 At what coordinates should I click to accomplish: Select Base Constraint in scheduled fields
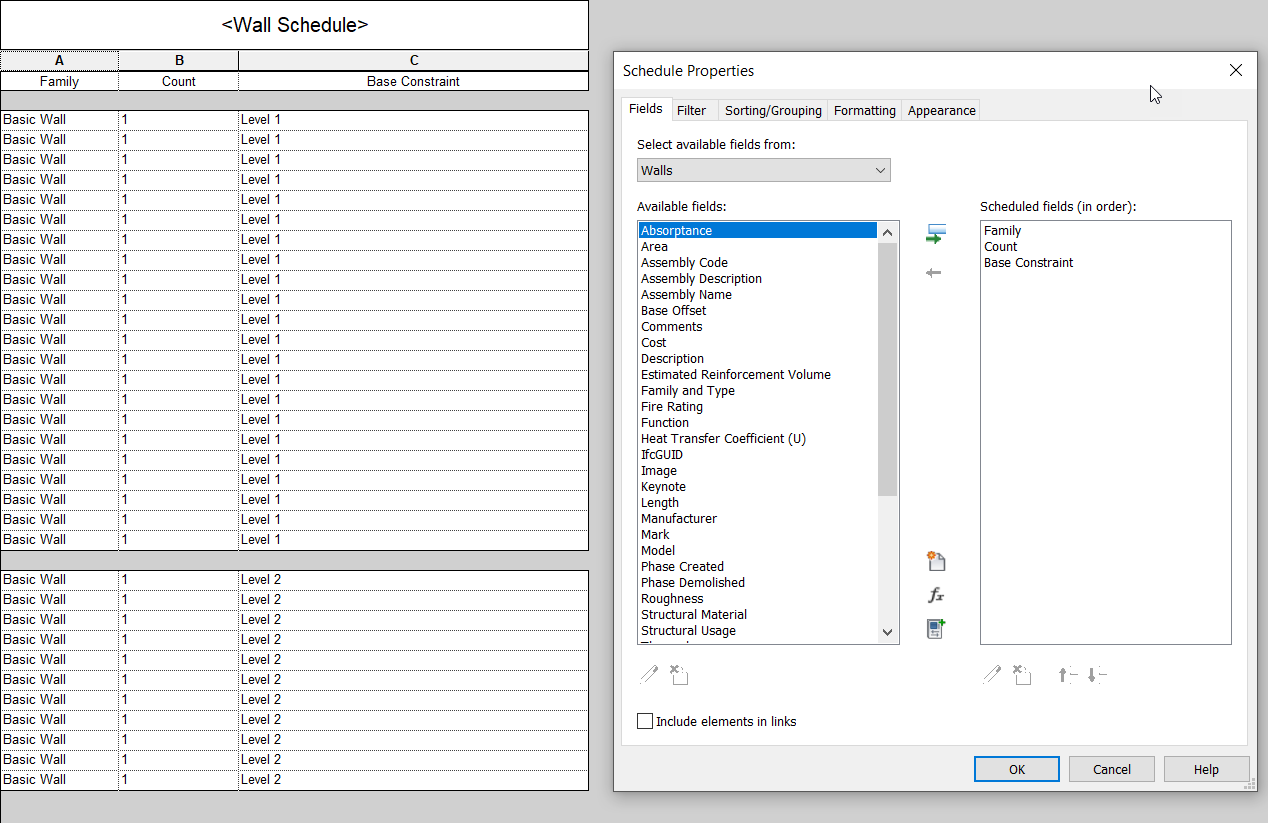1028,262
